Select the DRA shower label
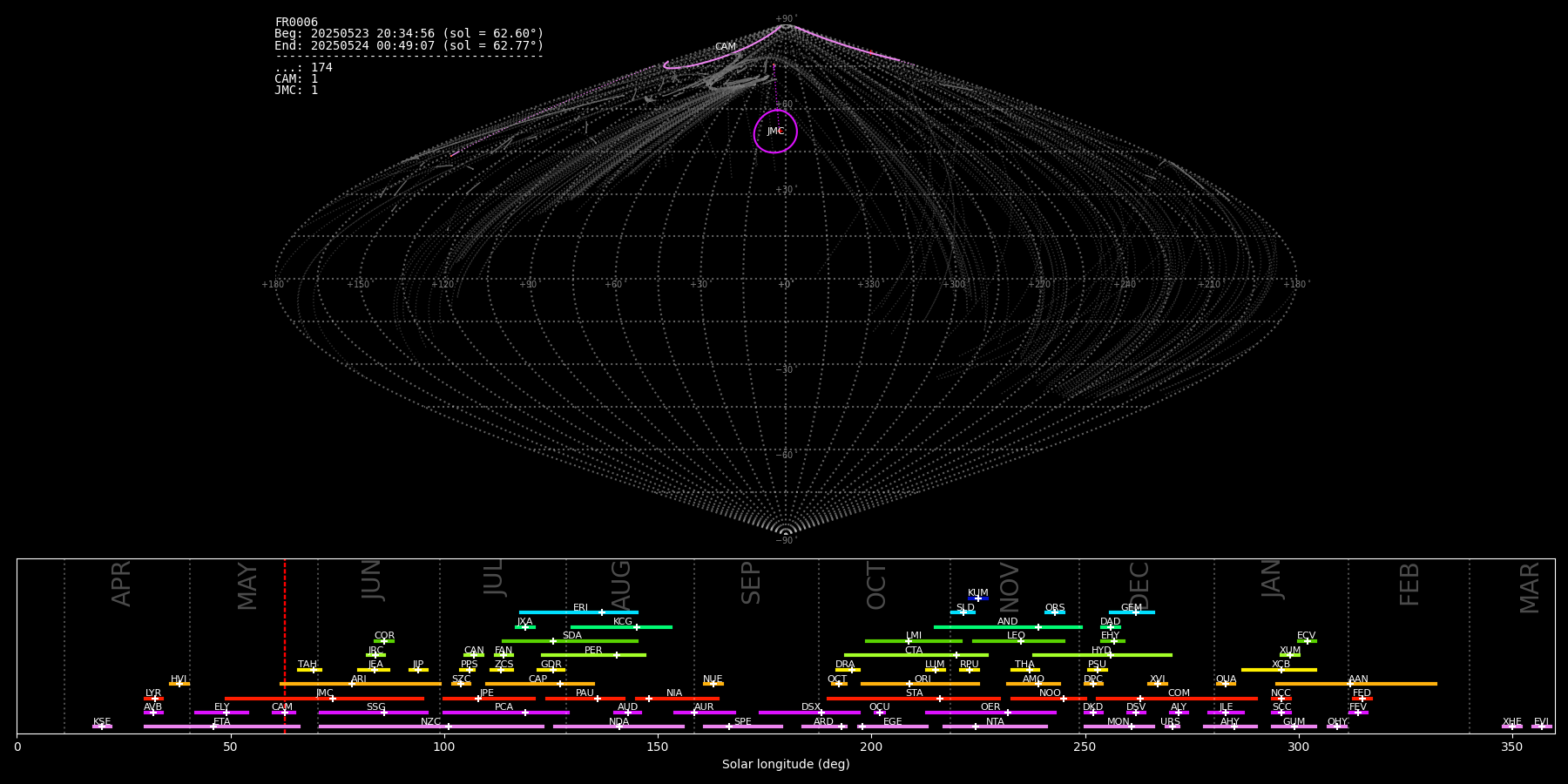The image size is (1568, 784). tap(845, 665)
